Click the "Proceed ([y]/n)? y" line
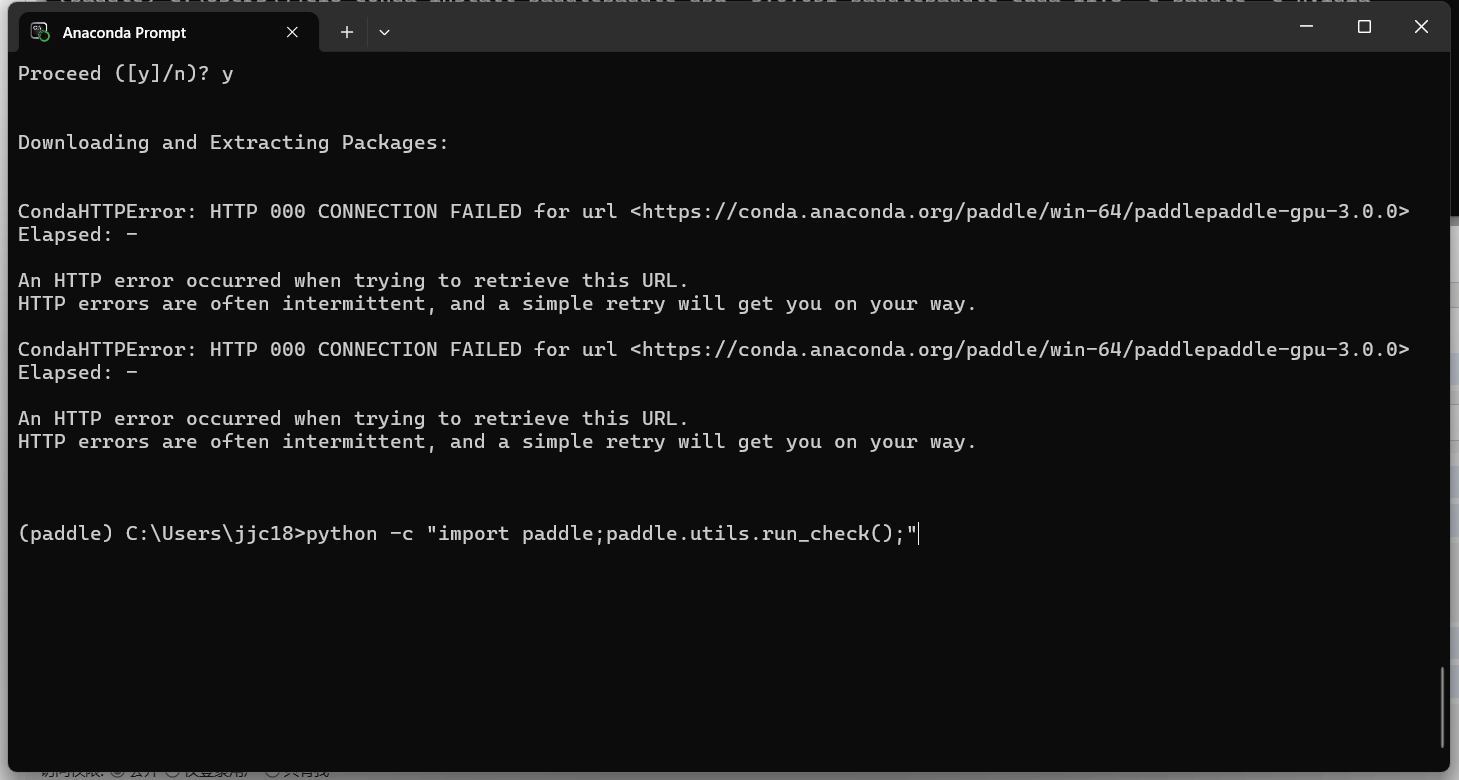Screen dimensions: 1459x780 pos(125,74)
